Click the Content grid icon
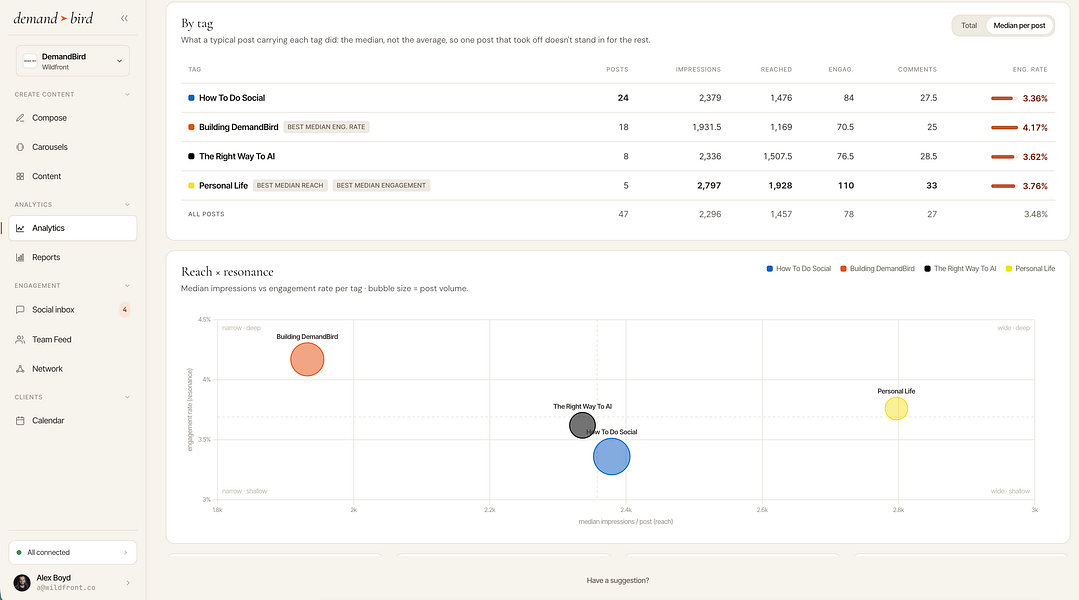 click(20, 176)
